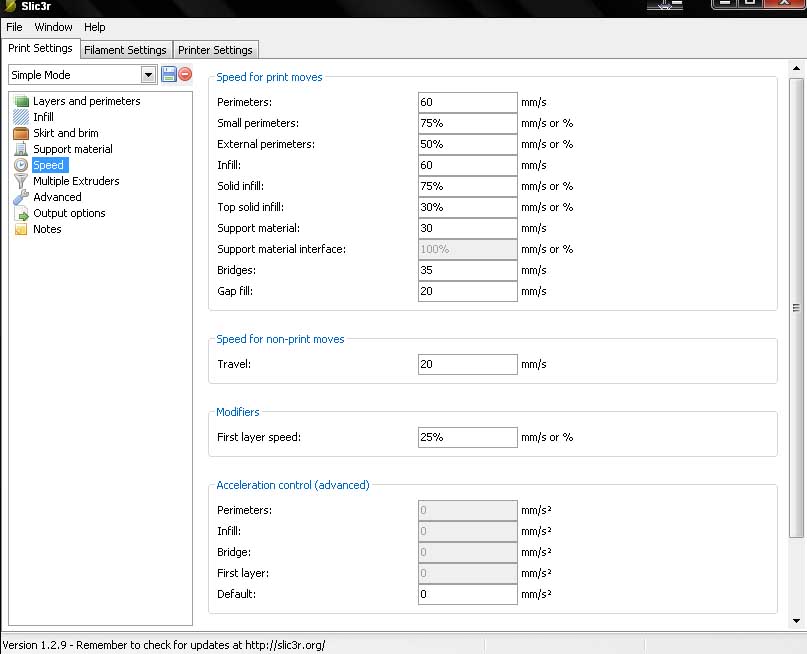Click the Top solid infill field
Image resolution: width=807 pixels, height=654 pixels.
pos(467,207)
